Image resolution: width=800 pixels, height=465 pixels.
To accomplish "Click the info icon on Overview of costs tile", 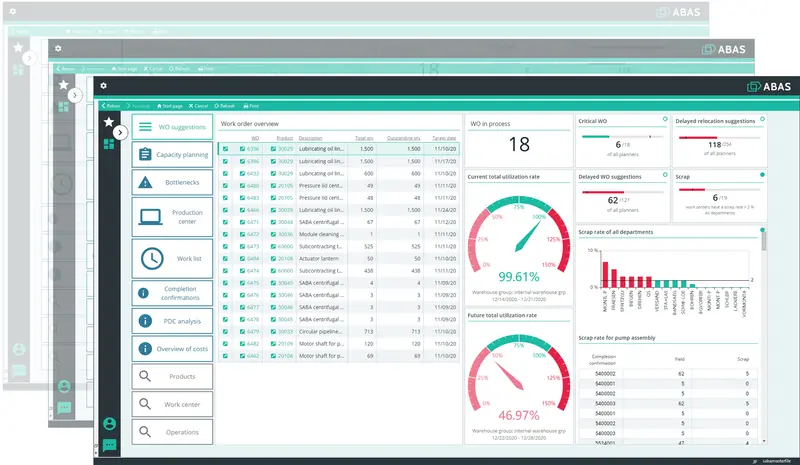I will pyautogui.click(x=145, y=348).
